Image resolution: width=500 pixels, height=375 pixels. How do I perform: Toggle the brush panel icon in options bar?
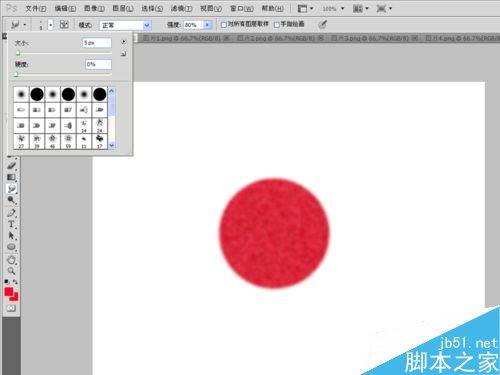coord(64,24)
